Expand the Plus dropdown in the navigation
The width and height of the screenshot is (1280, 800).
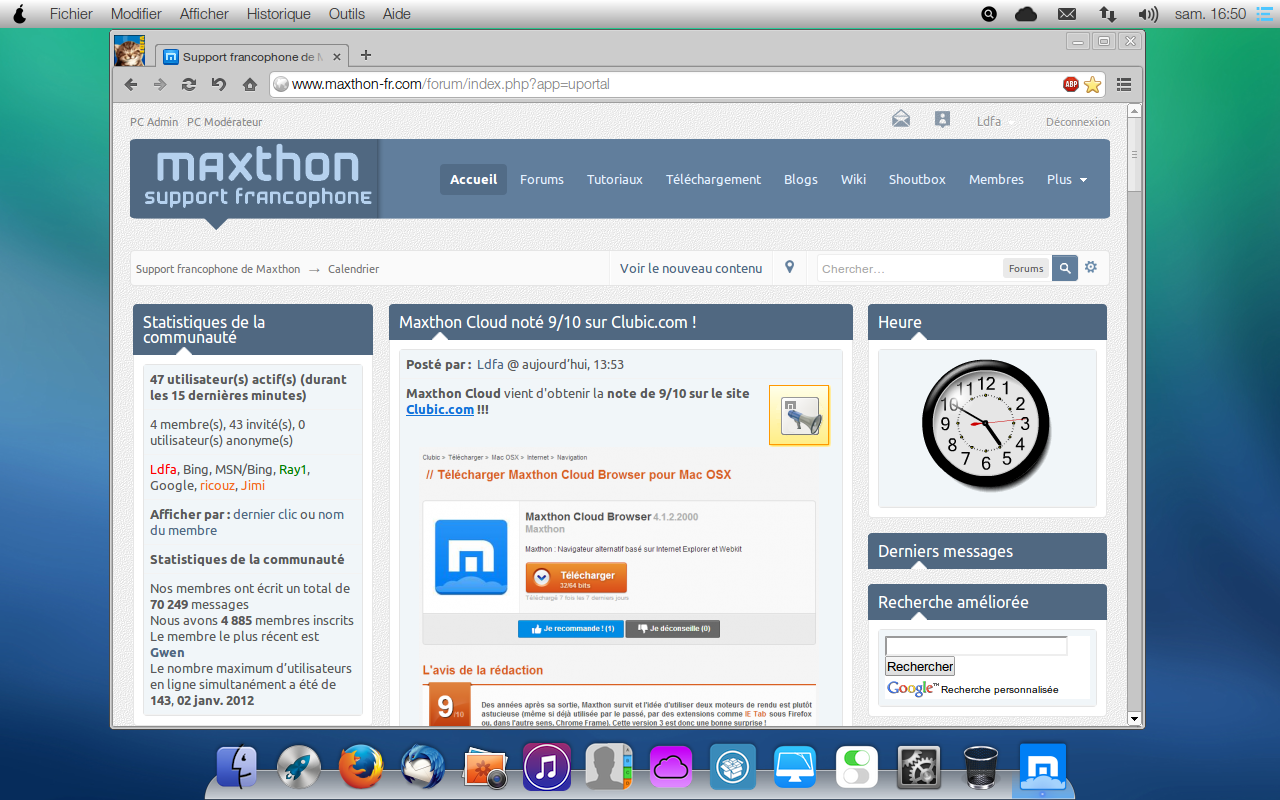tap(1067, 179)
